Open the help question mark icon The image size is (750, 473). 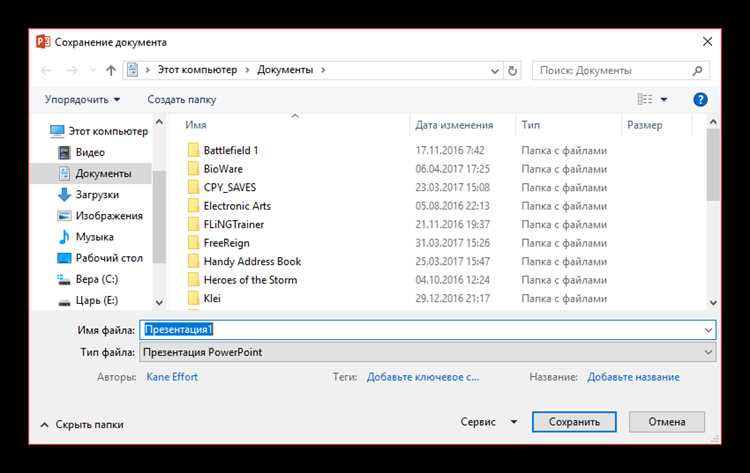pos(700,99)
